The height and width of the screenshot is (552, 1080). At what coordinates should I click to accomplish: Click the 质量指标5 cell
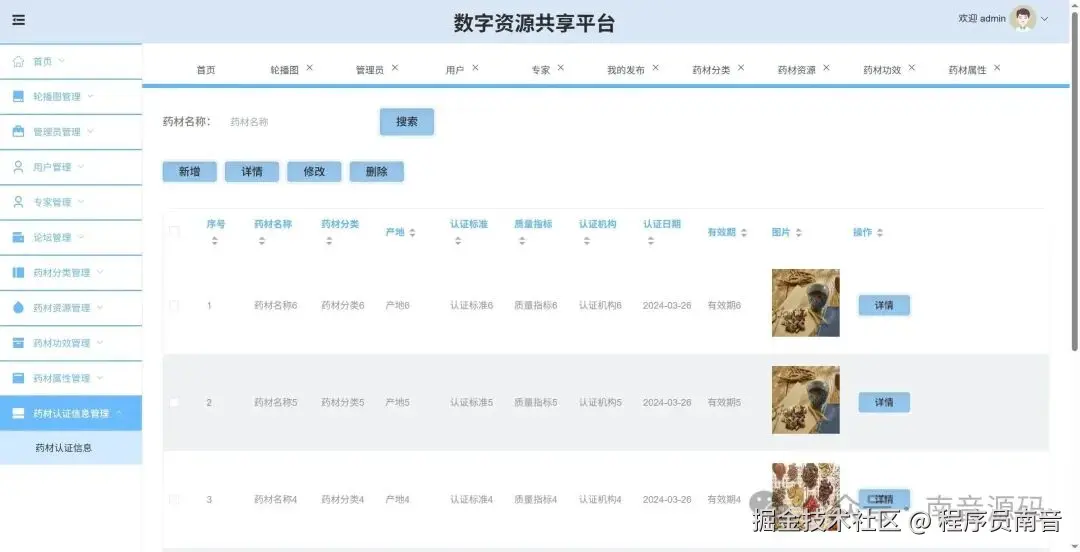pos(536,402)
